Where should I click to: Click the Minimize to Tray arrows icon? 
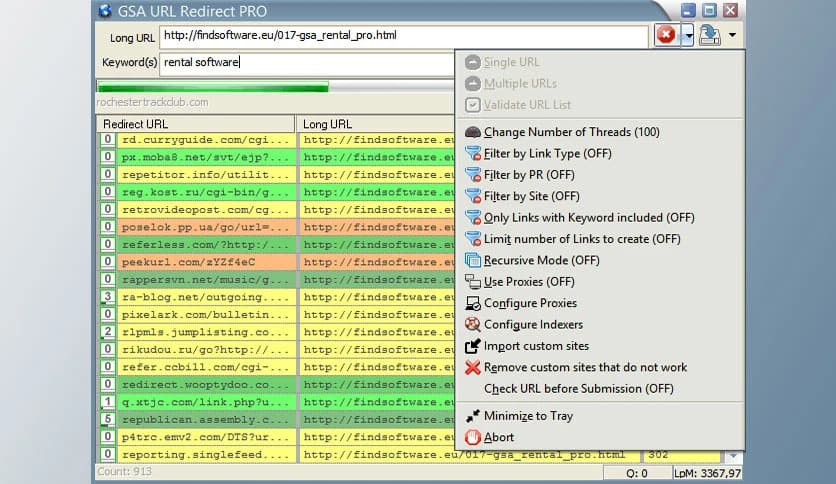(x=472, y=416)
